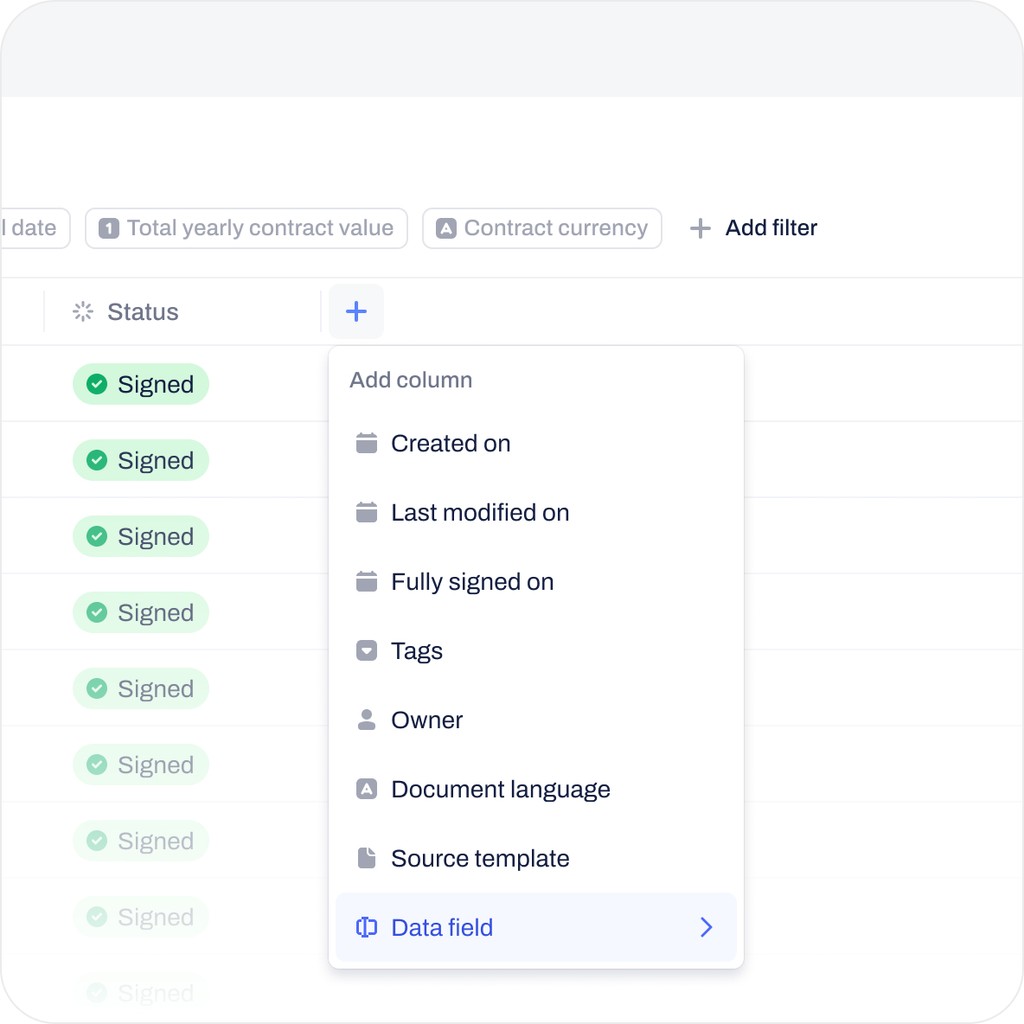Open the Add filter option
This screenshot has height=1024, width=1024.
[x=752, y=228]
